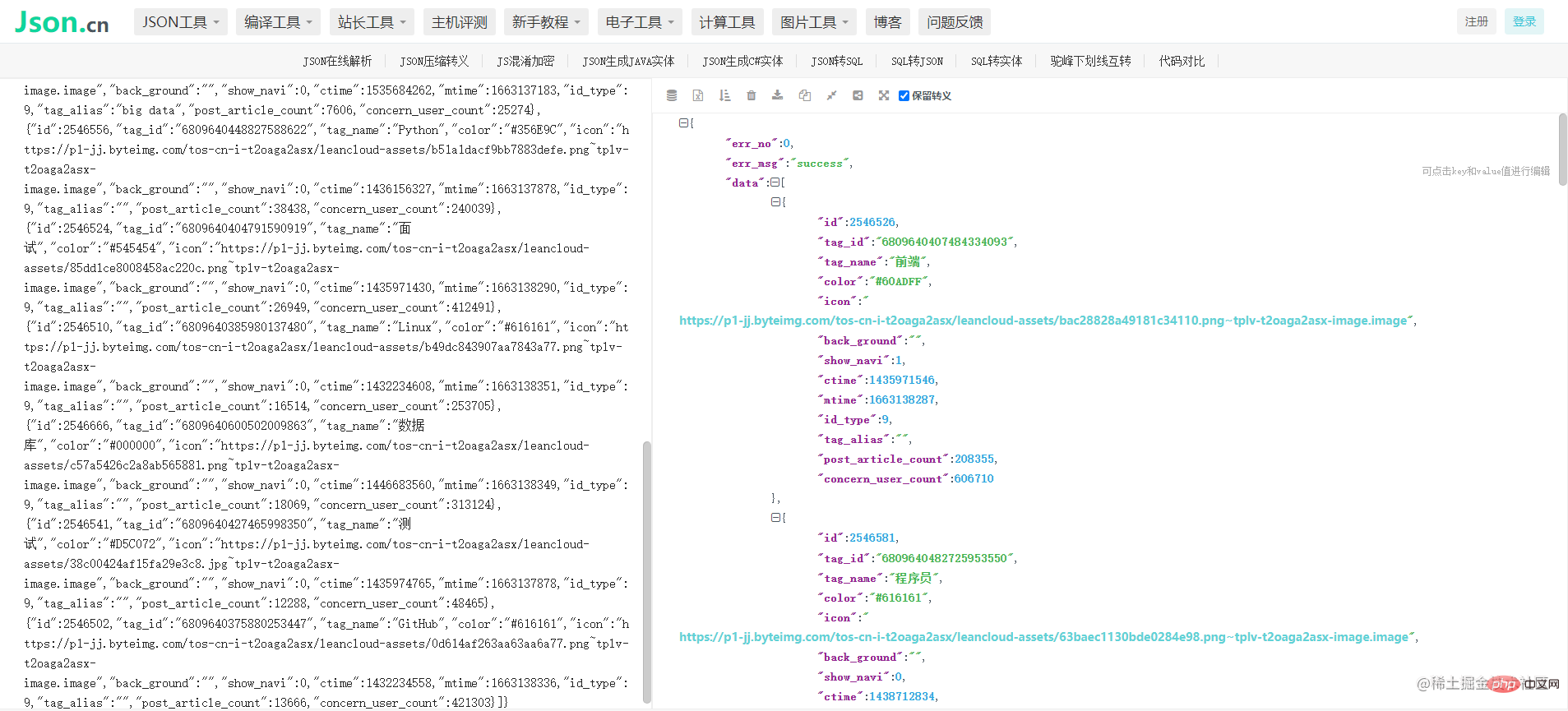The height and width of the screenshot is (711, 1568).
Task: Open the bac28828a49181c34110.png icon URL link
Action: 1043,321
